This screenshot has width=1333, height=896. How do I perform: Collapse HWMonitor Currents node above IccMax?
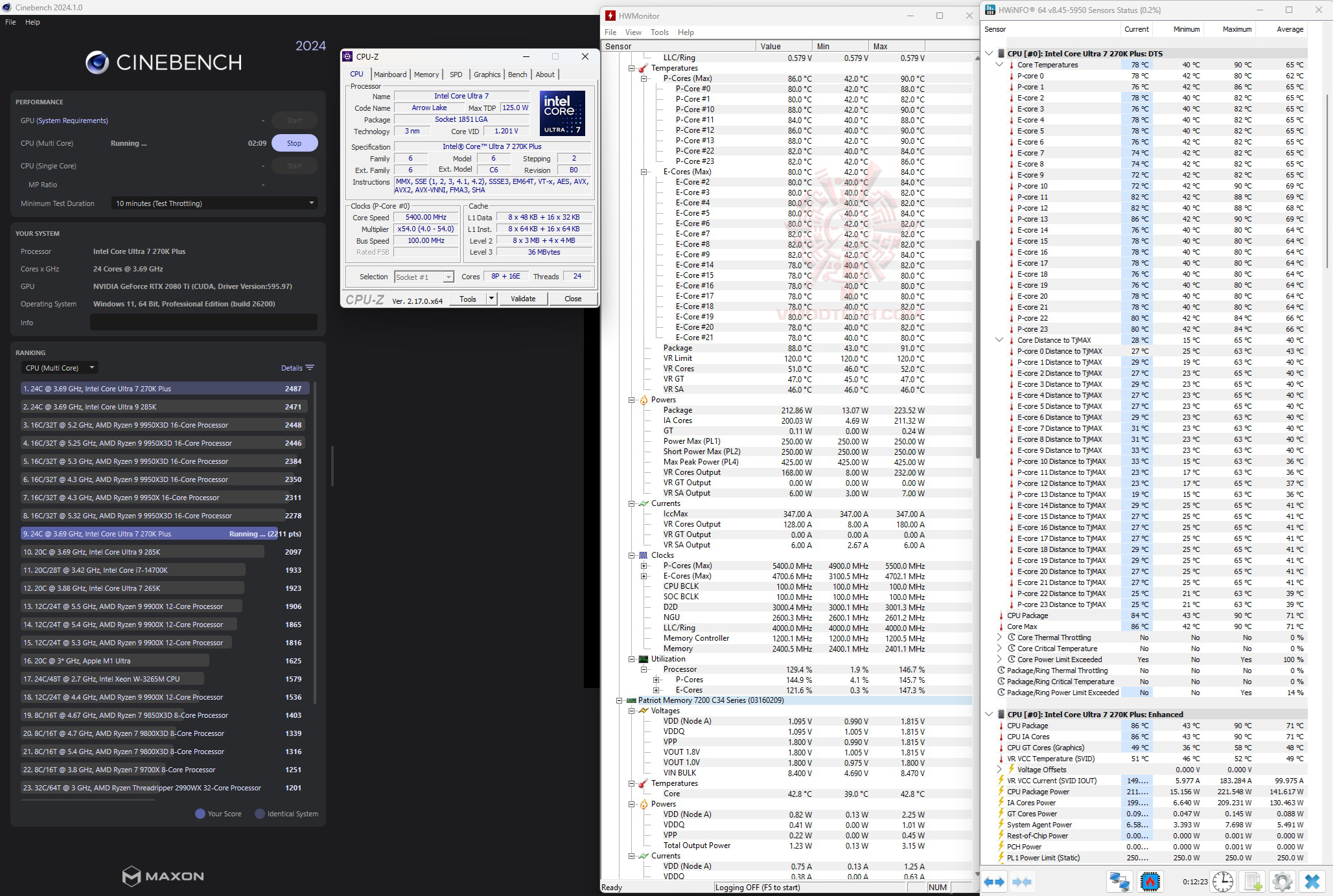click(632, 503)
